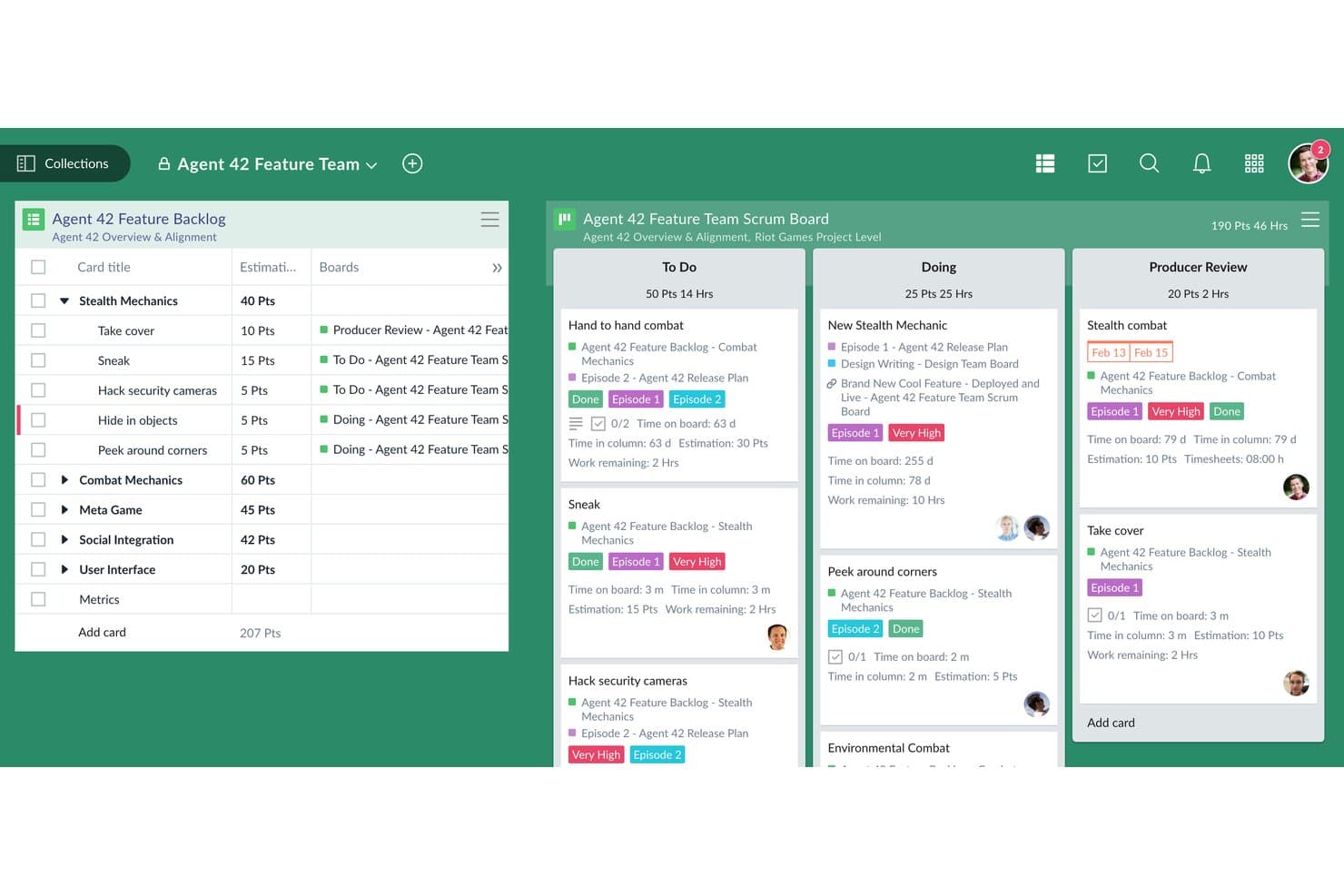Click the Feb 13 date on Stealth combat
This screenshot has height=896, width=1344.
tap(1109, 352)
